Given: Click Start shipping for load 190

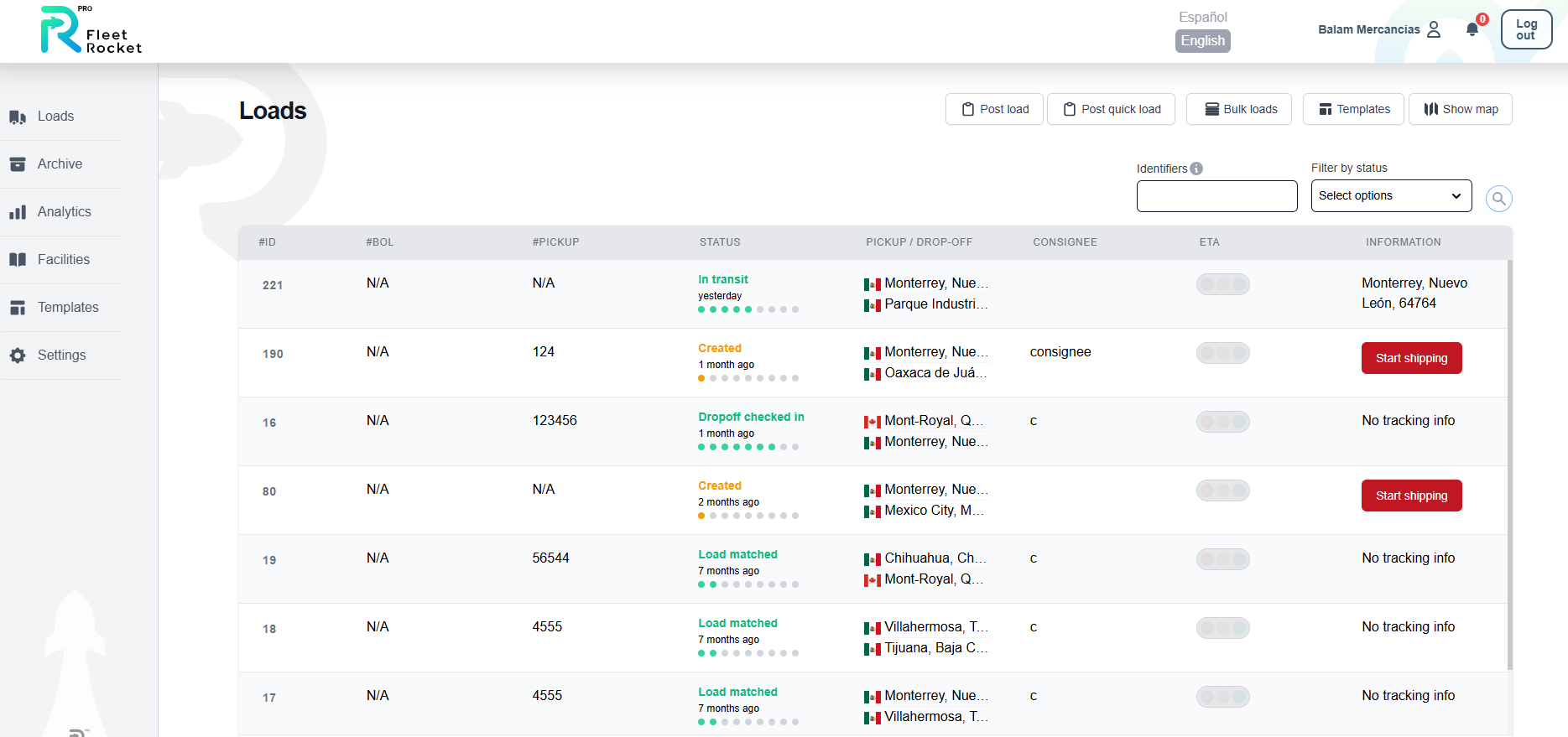Looking at the screenshot, I should click(x=1411, y=358).
